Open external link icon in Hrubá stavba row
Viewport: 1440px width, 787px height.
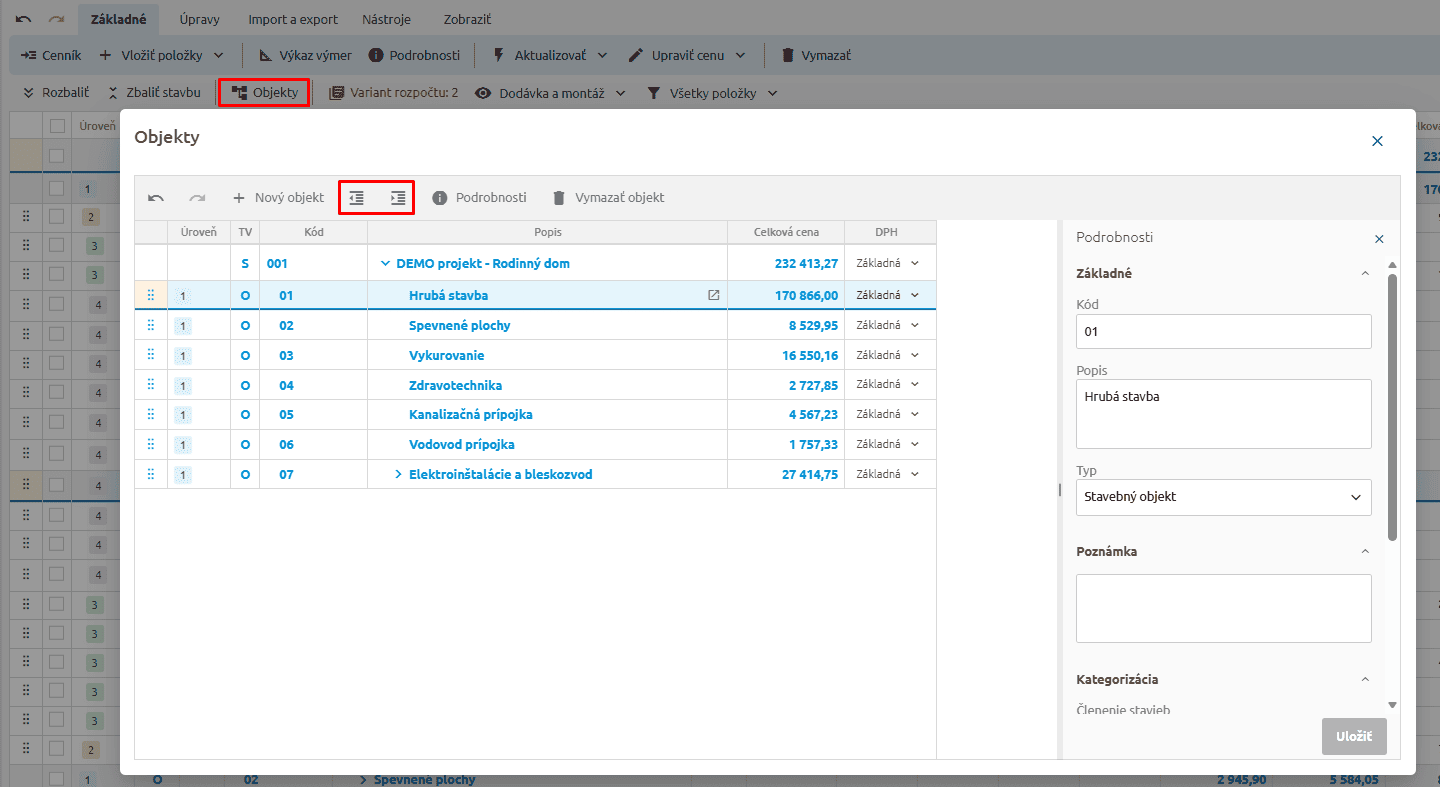pyautogui.click(x=713, y=295)
